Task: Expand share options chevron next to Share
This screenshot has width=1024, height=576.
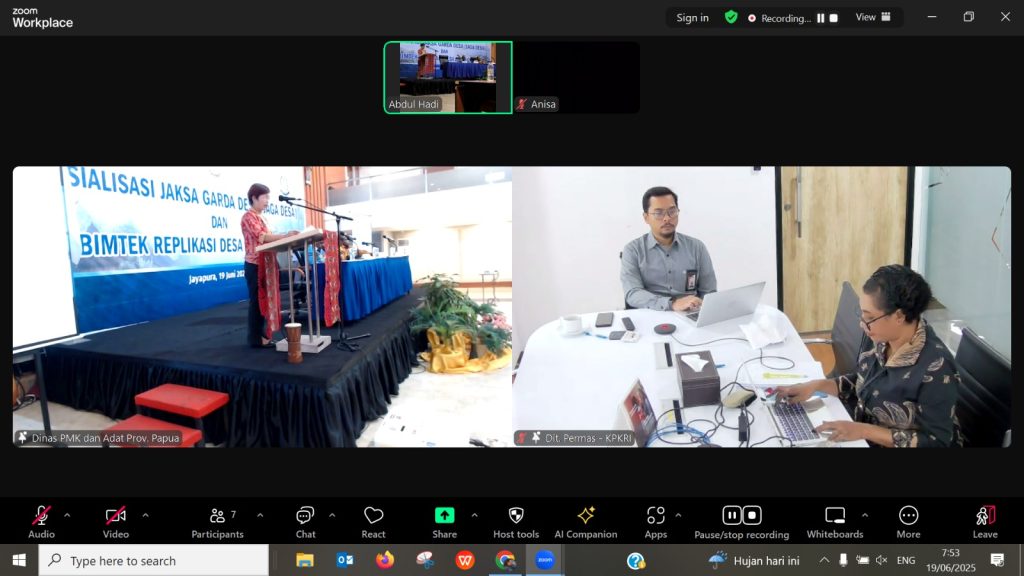Action: click(x=474, y=515)
